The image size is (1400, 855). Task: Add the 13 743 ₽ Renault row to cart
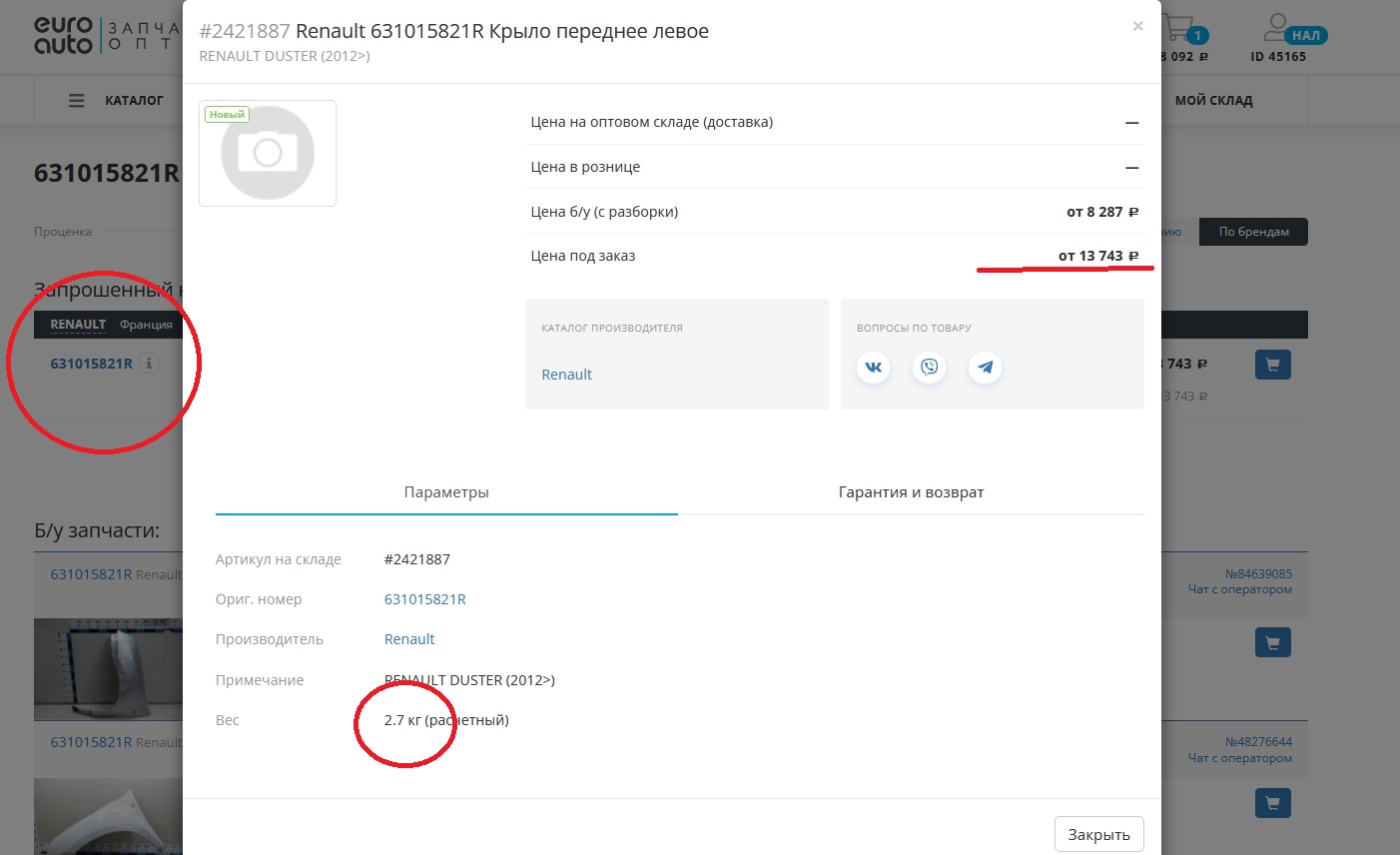coord(1272,365)
